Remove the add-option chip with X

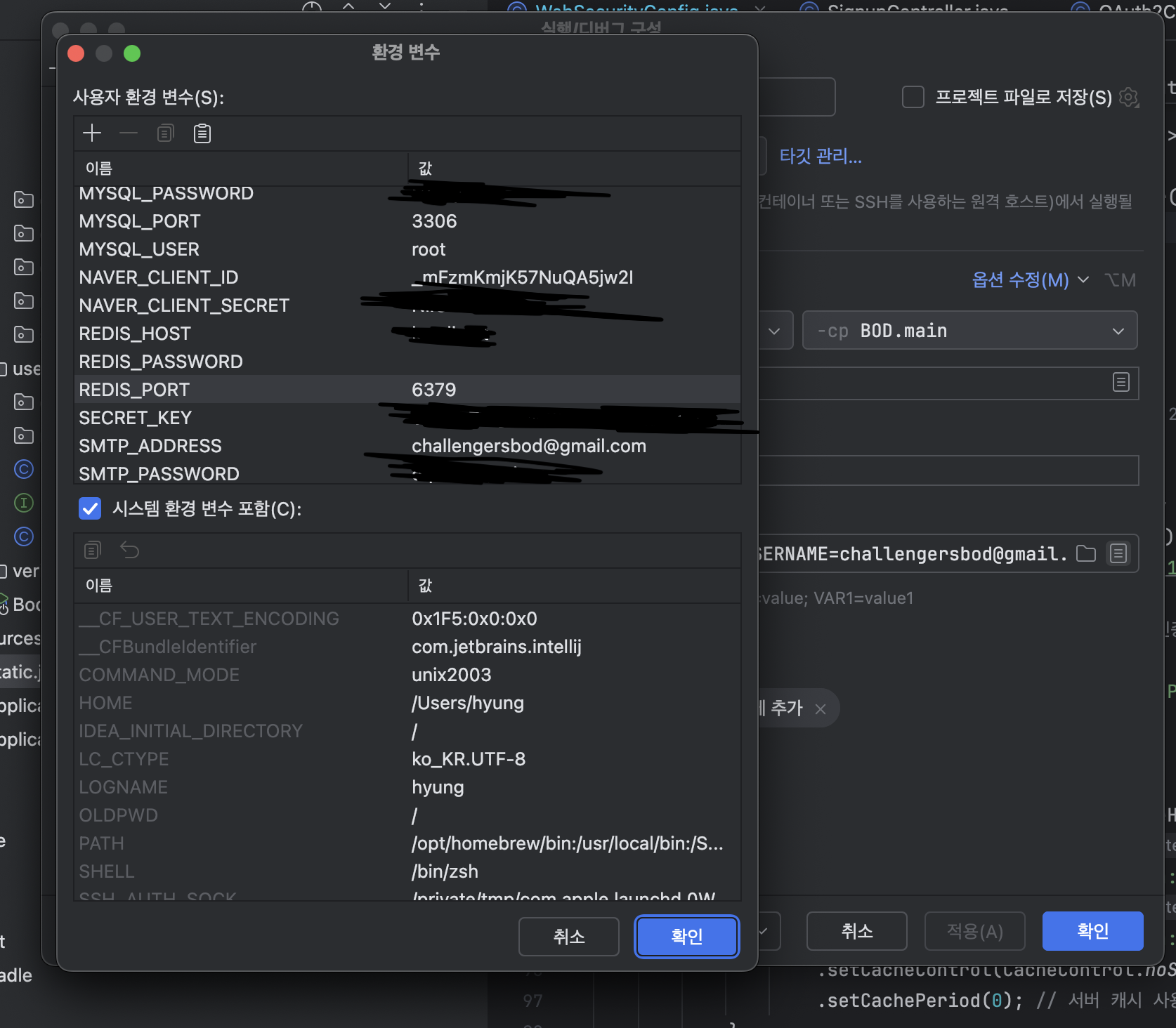coord(821,709)
